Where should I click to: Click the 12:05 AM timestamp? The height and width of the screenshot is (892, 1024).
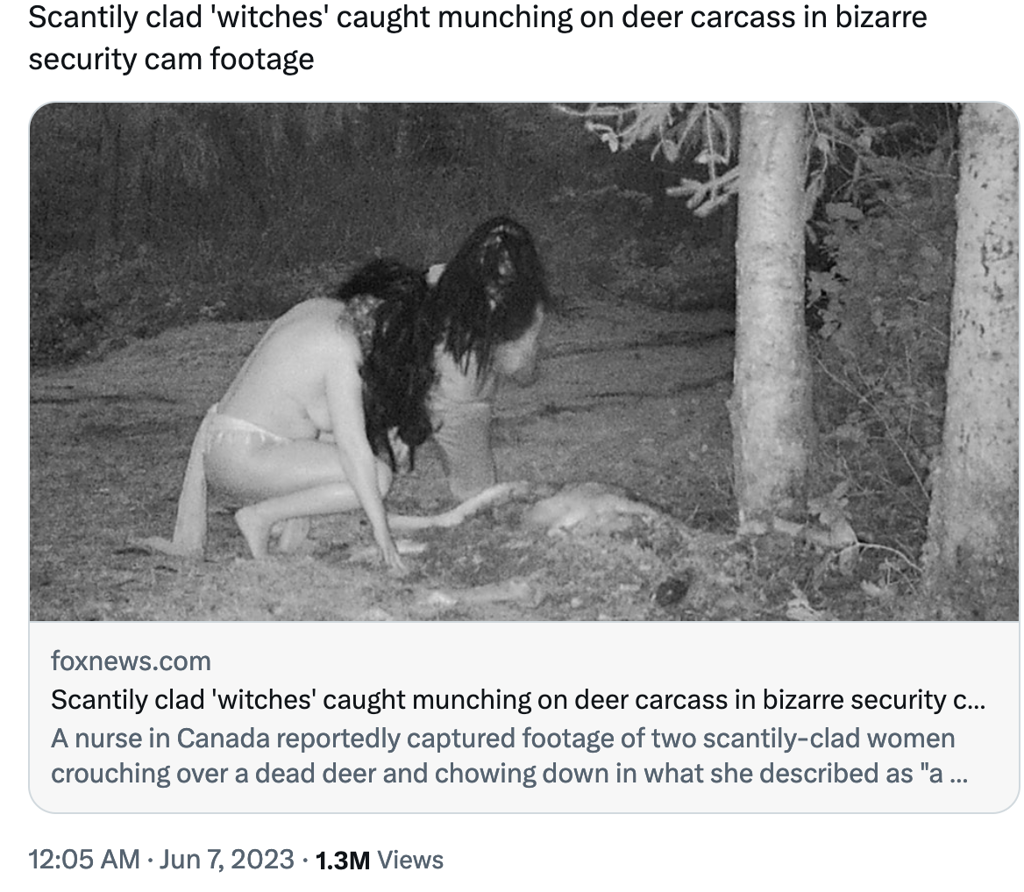(x=85, y=860)
